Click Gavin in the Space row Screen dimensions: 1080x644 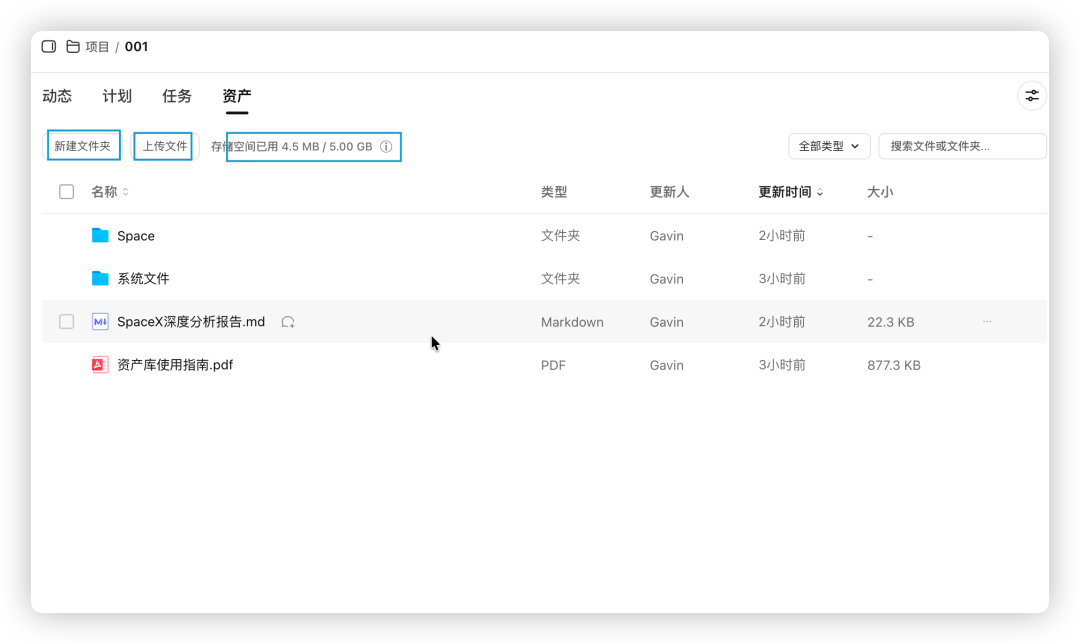click(x=667, y=236)
